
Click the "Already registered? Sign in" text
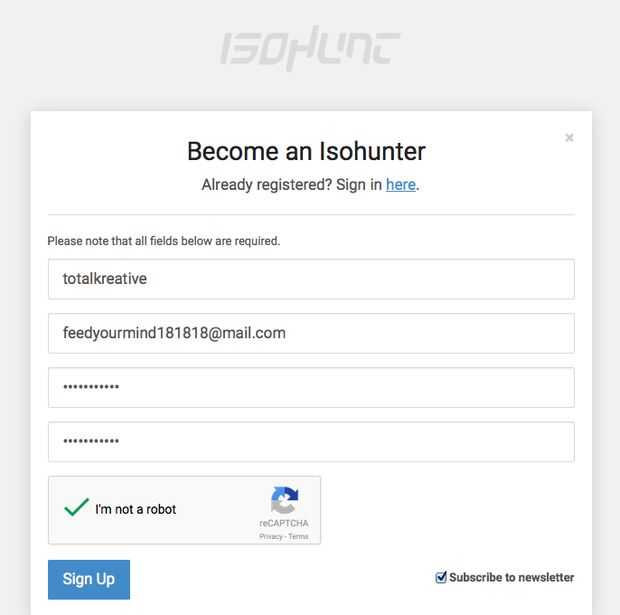(292, 184)
